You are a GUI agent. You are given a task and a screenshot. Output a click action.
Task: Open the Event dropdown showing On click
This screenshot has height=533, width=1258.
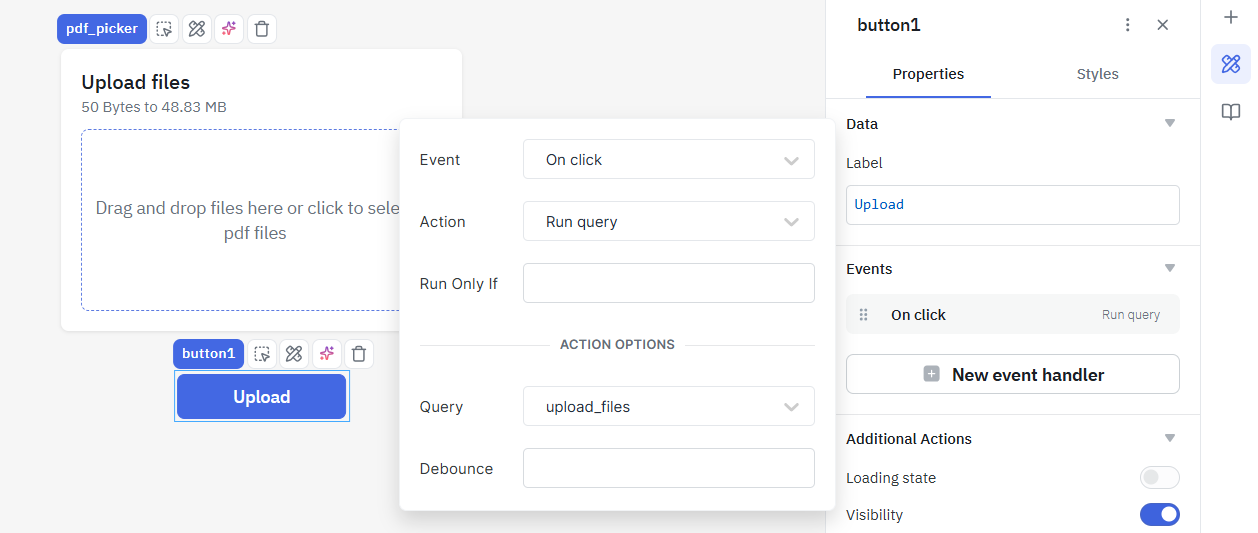coord(669,160)
